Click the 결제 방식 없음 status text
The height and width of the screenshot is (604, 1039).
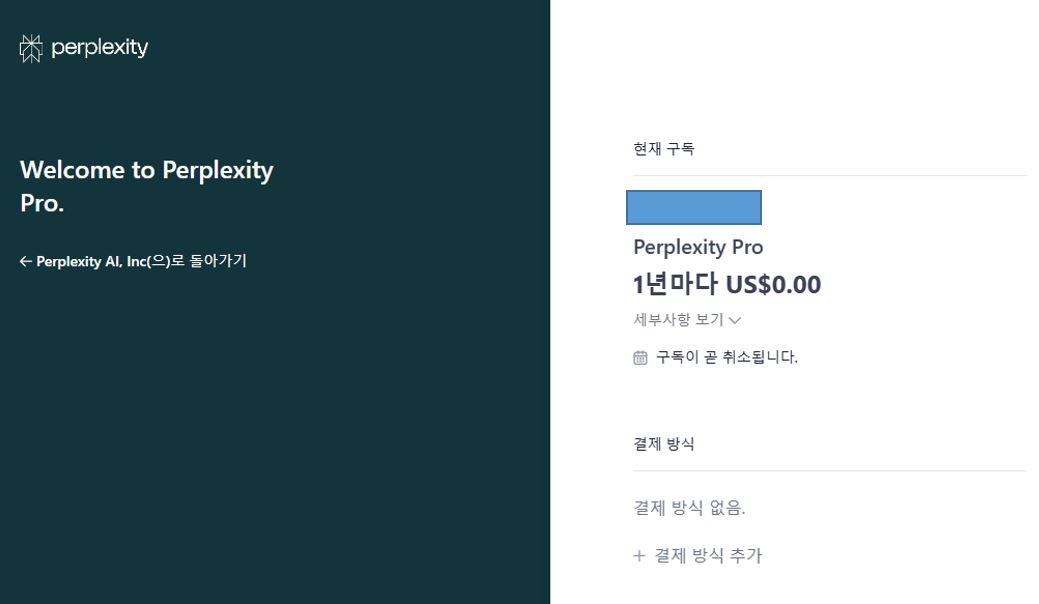pyautogui.click(x=690, y=507)
